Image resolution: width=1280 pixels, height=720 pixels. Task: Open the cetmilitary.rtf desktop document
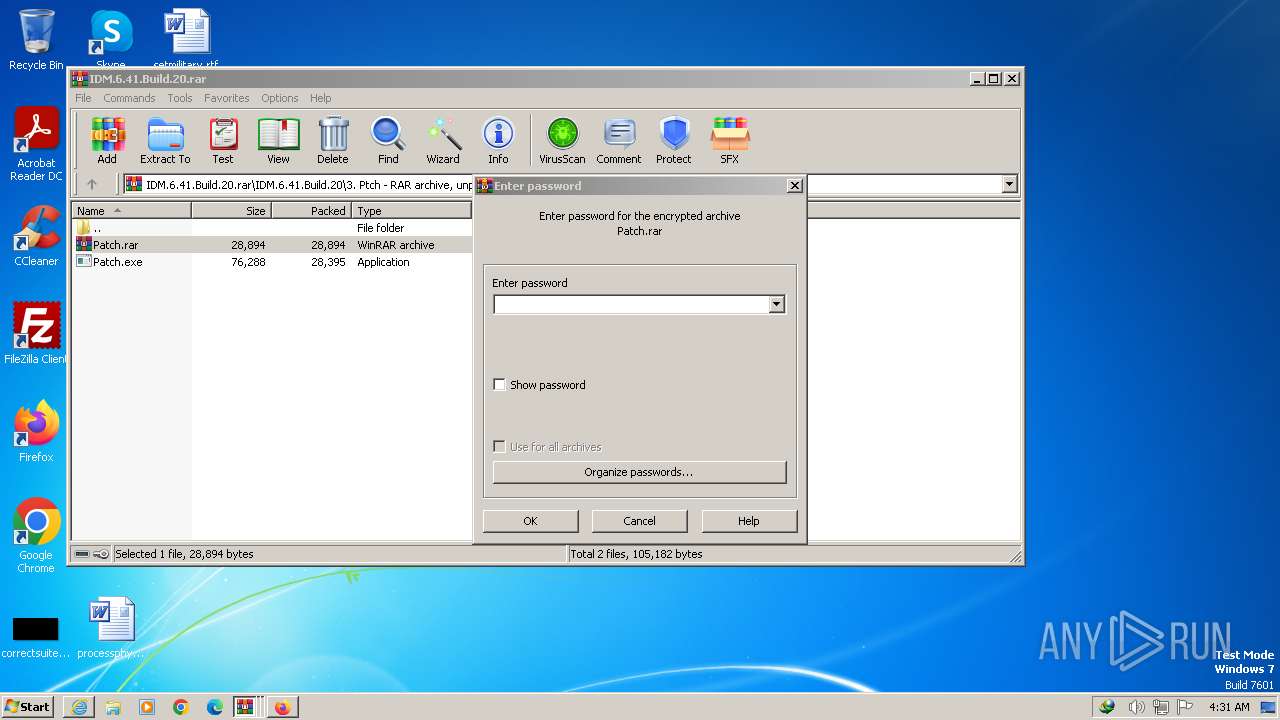tap(186, 38)
